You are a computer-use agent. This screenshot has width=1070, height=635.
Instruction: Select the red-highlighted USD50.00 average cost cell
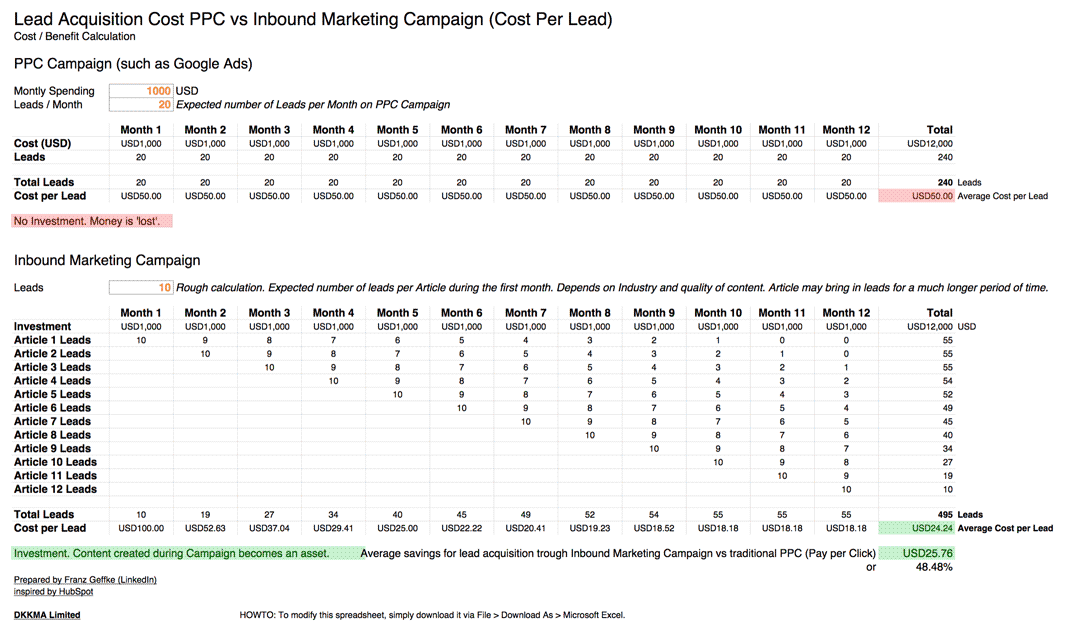point(916,196)
